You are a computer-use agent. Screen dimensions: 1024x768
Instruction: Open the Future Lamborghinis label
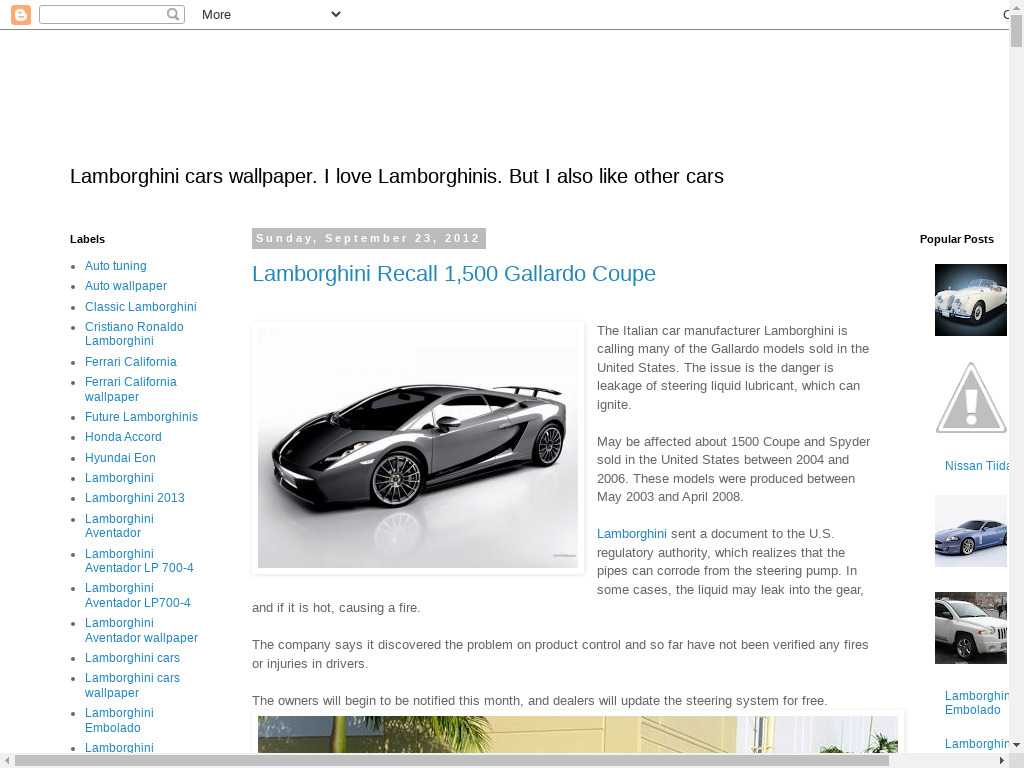(141, 417)
